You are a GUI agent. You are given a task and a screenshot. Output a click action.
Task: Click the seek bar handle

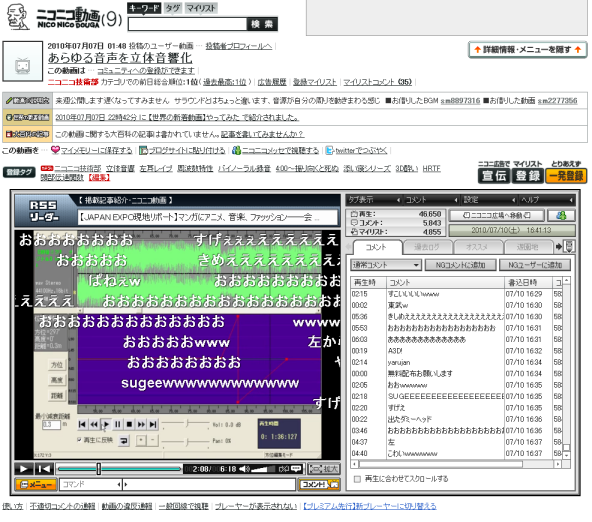pos(99,469)
